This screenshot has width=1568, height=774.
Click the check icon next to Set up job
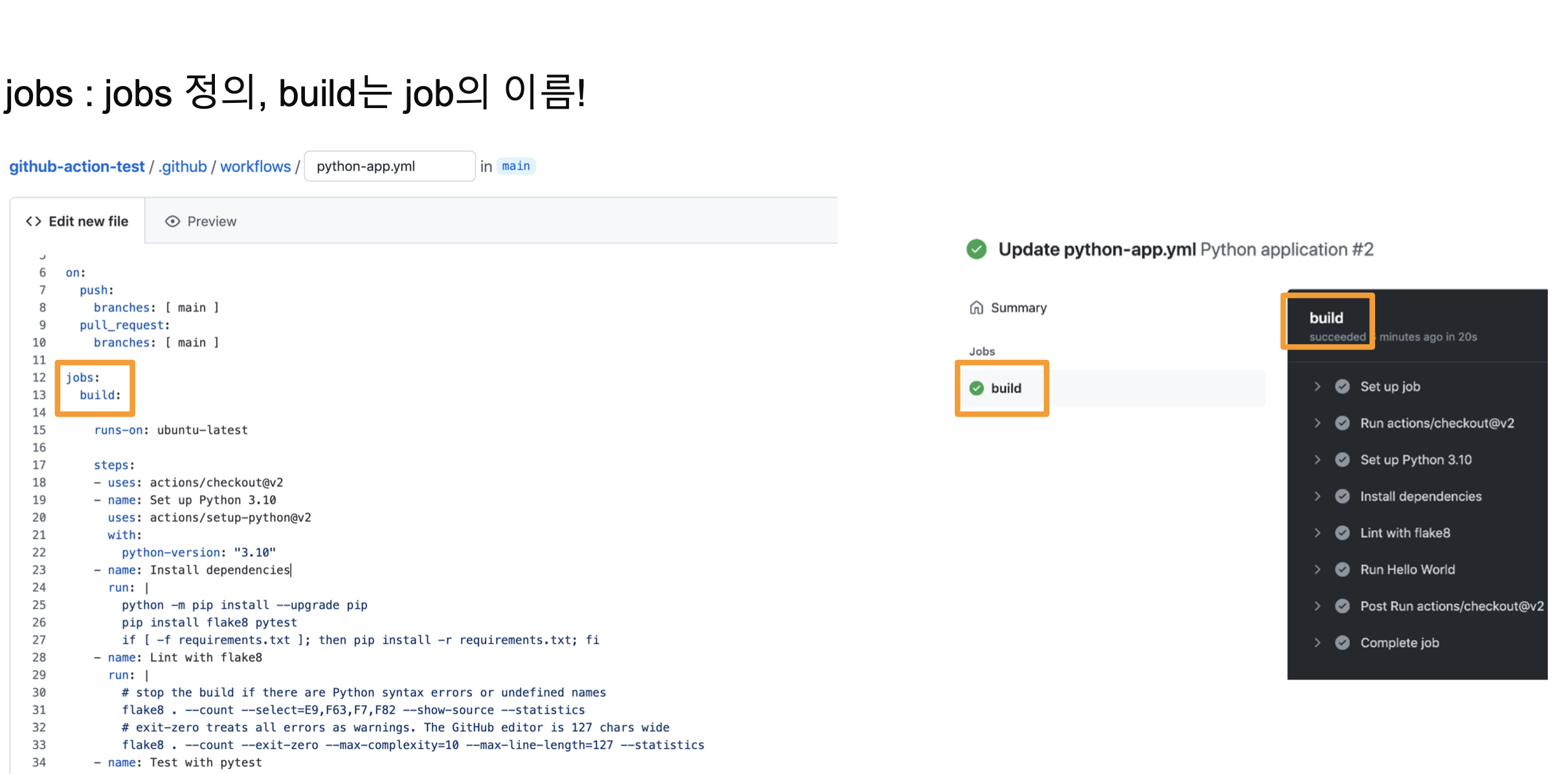(x=1343, y=386)
